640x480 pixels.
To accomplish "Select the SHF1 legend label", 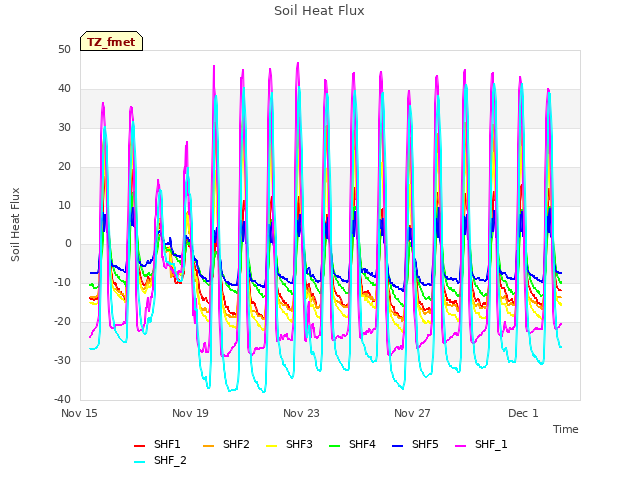I will pos(167,444).
